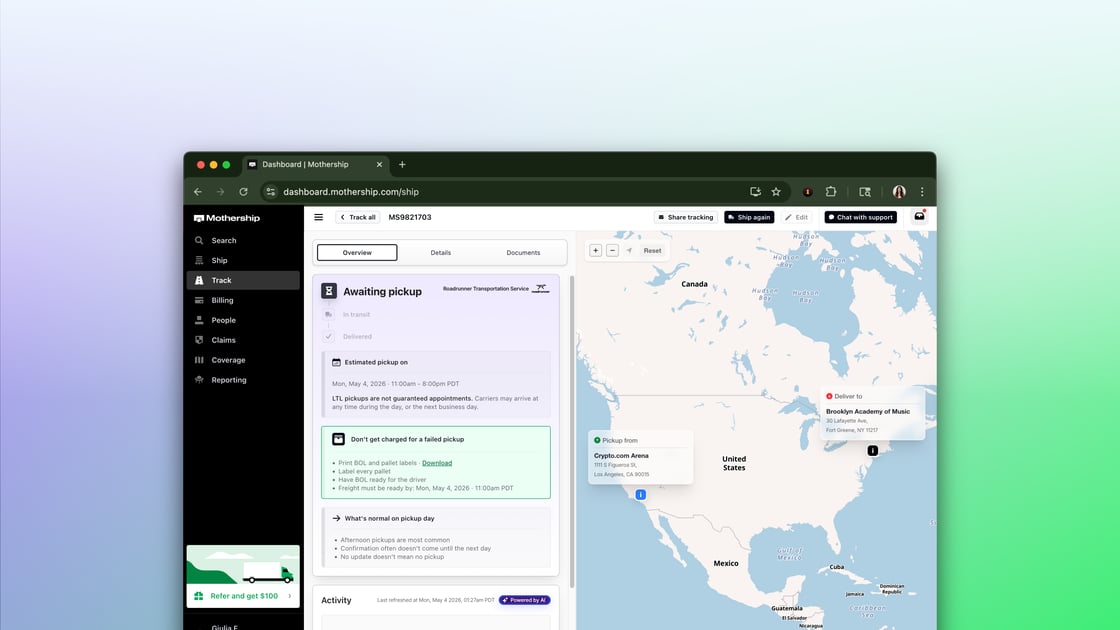1120x630 pixels.
Task: Reset the map view
Action: tap(652, 251)
